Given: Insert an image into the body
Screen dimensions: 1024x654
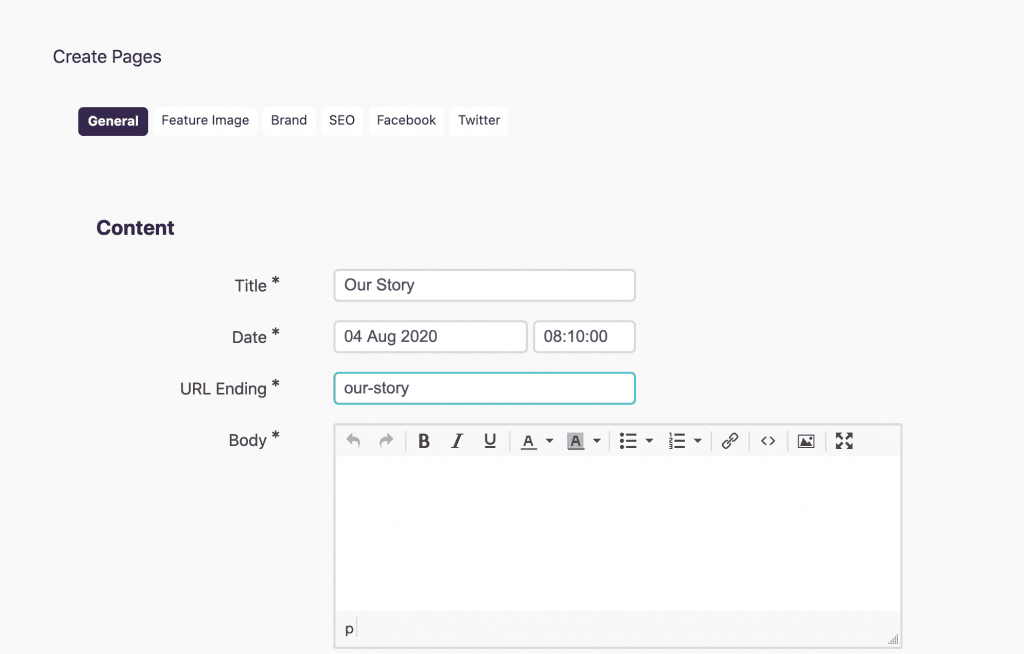Looking at the screenshot, I should (x=806, y=441).
